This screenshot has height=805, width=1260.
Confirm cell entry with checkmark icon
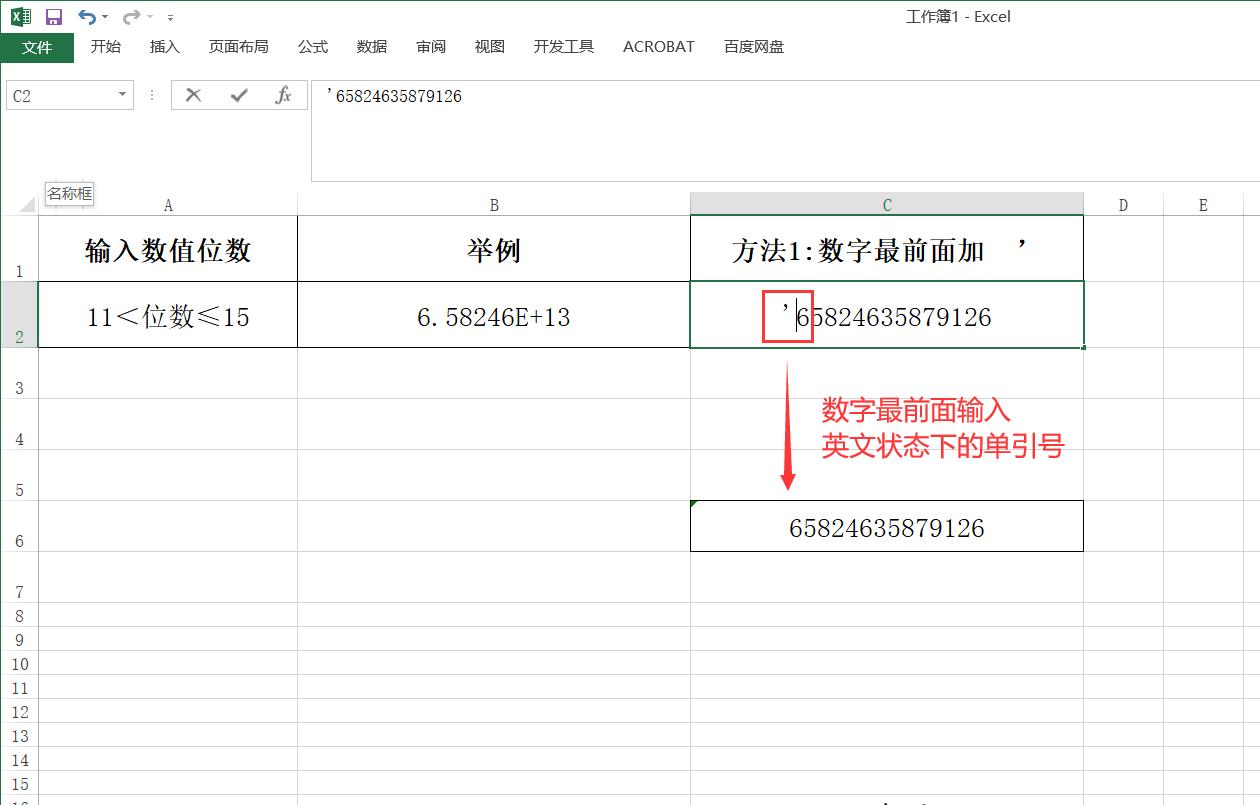239,96
